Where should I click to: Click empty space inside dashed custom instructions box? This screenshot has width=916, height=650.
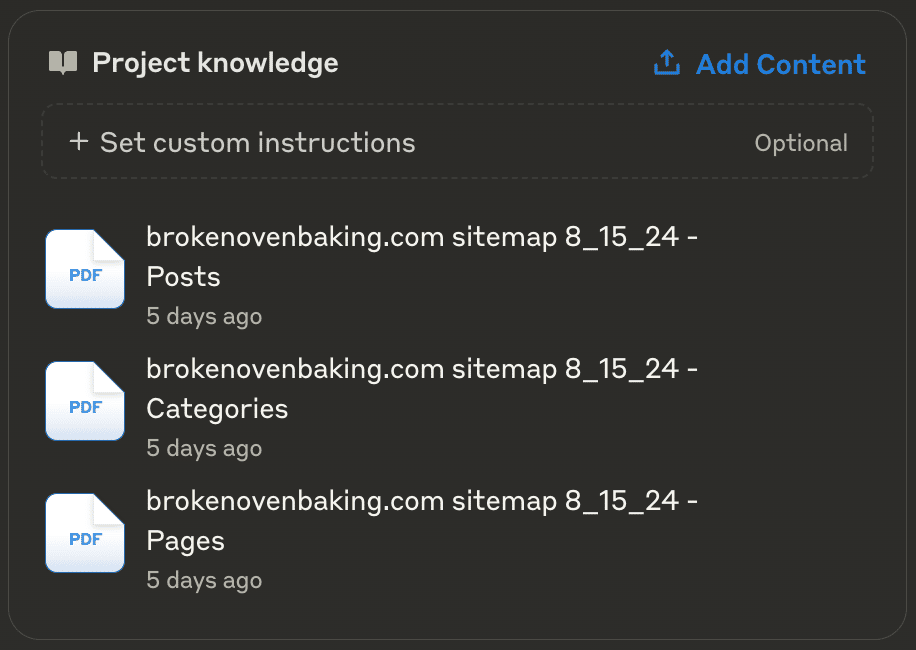584,142
